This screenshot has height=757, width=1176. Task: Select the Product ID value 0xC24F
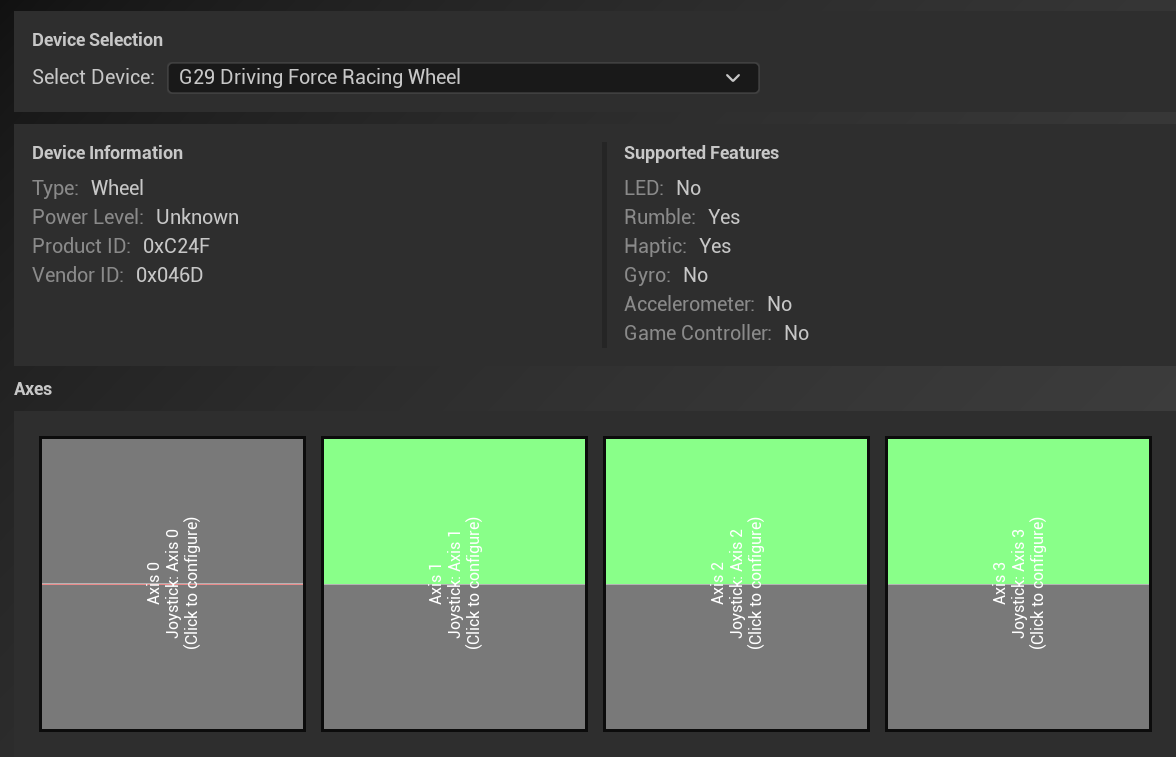click(x=176, y=246)
